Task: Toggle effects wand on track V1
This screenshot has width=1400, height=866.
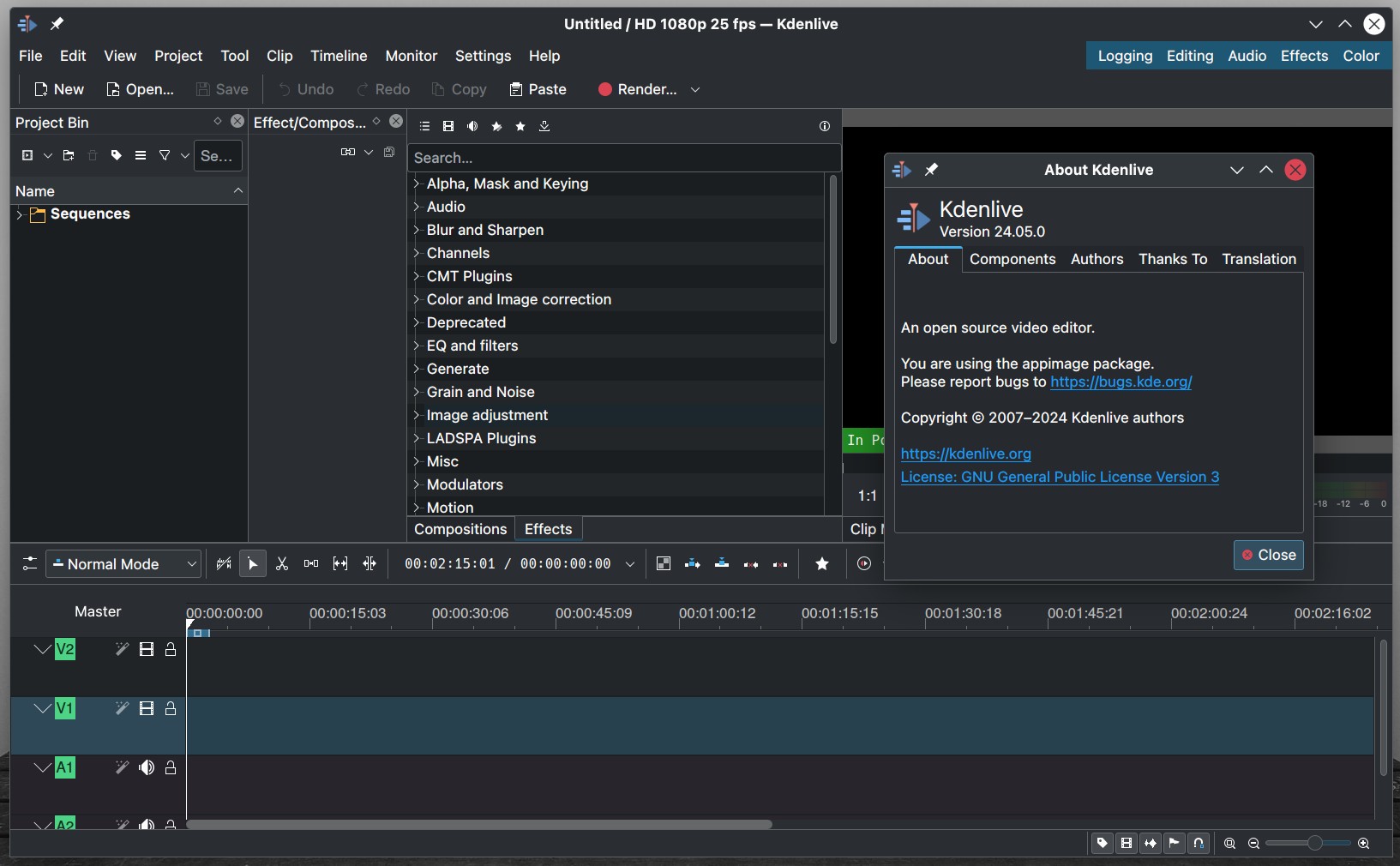Action: point(122,708)
